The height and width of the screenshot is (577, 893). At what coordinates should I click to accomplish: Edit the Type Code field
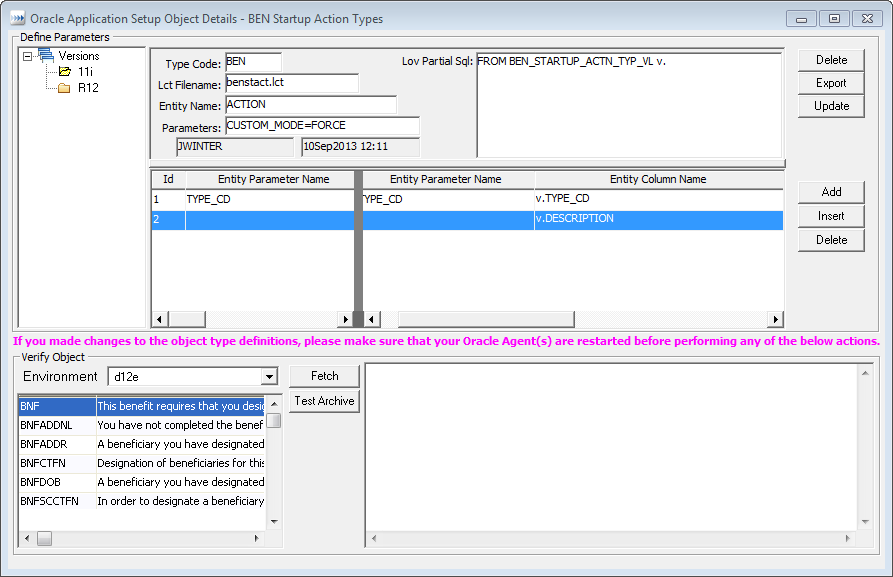pos(253,62)
